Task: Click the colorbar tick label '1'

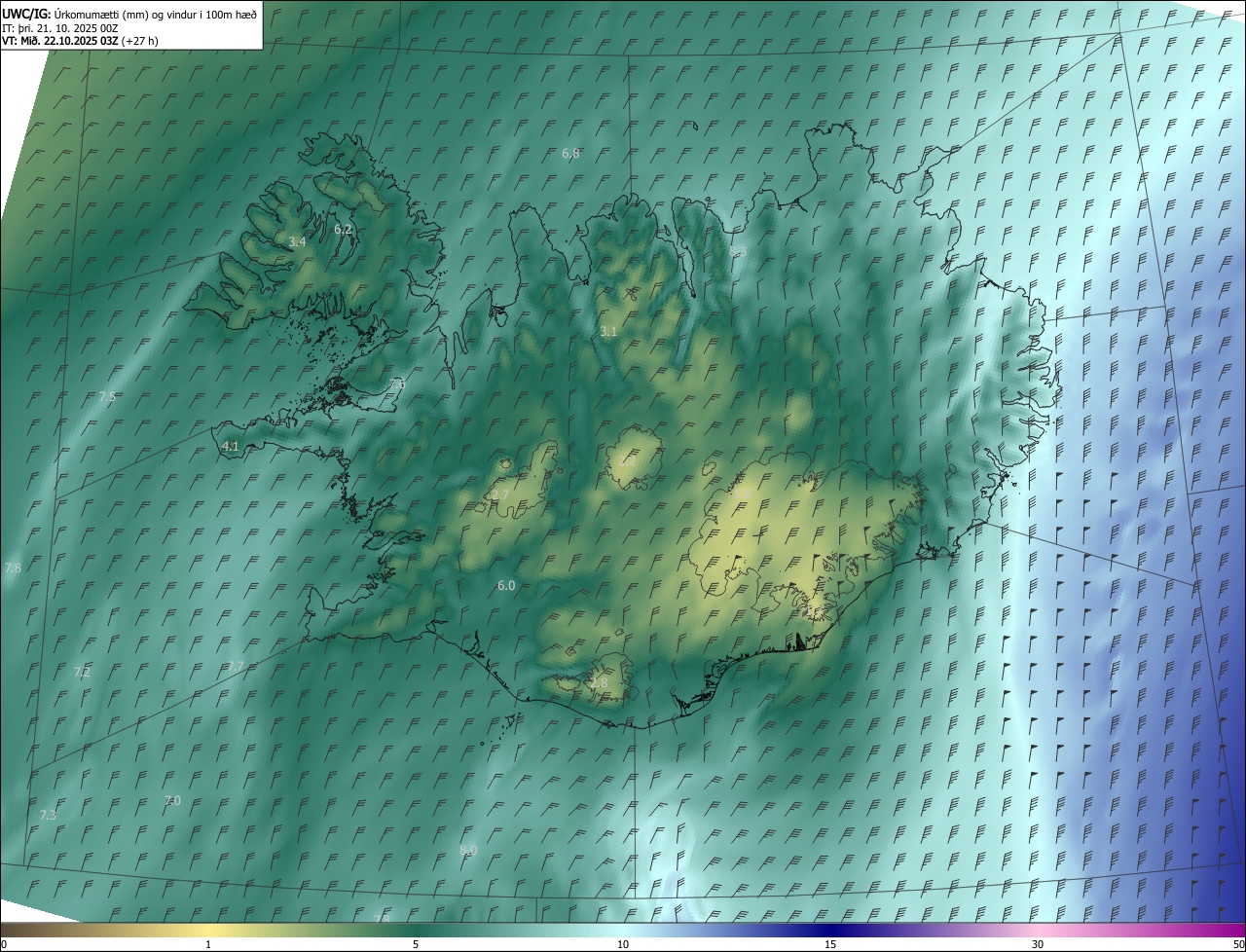Action: pos(208,945)
